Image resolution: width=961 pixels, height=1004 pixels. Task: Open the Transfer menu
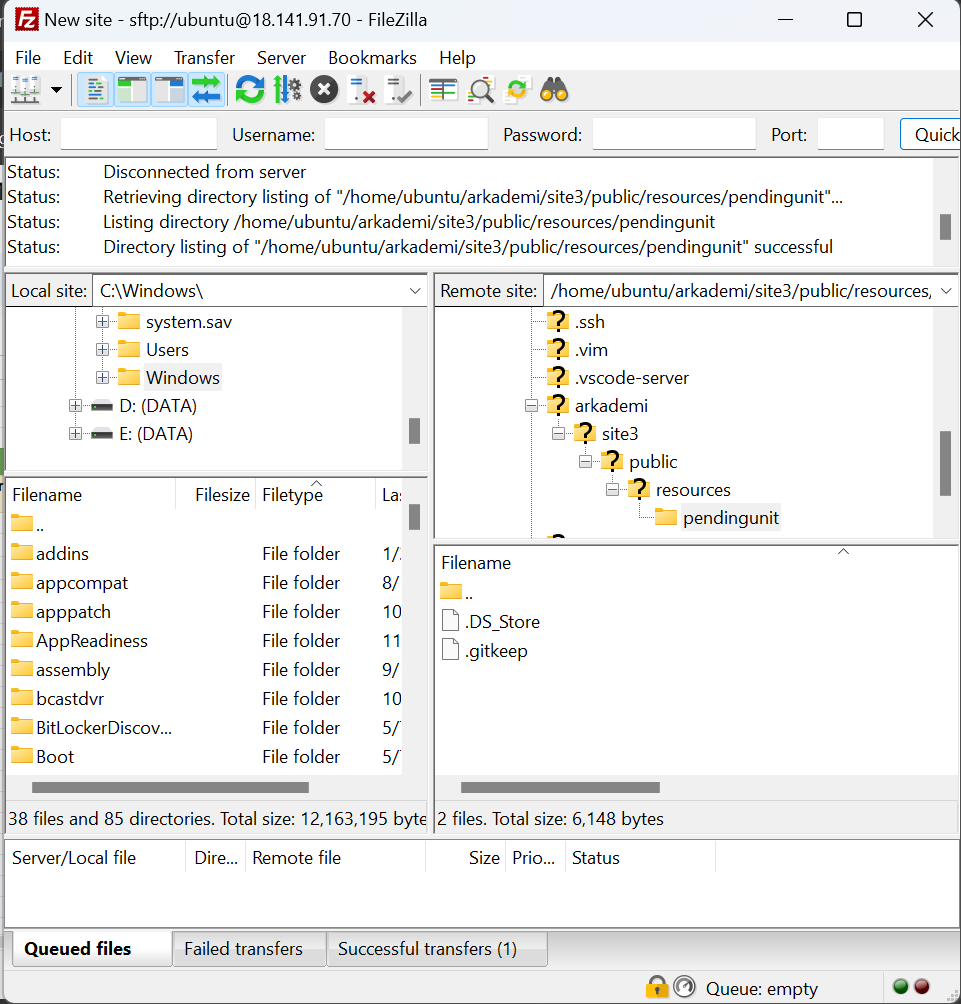[x=203, y=57]
